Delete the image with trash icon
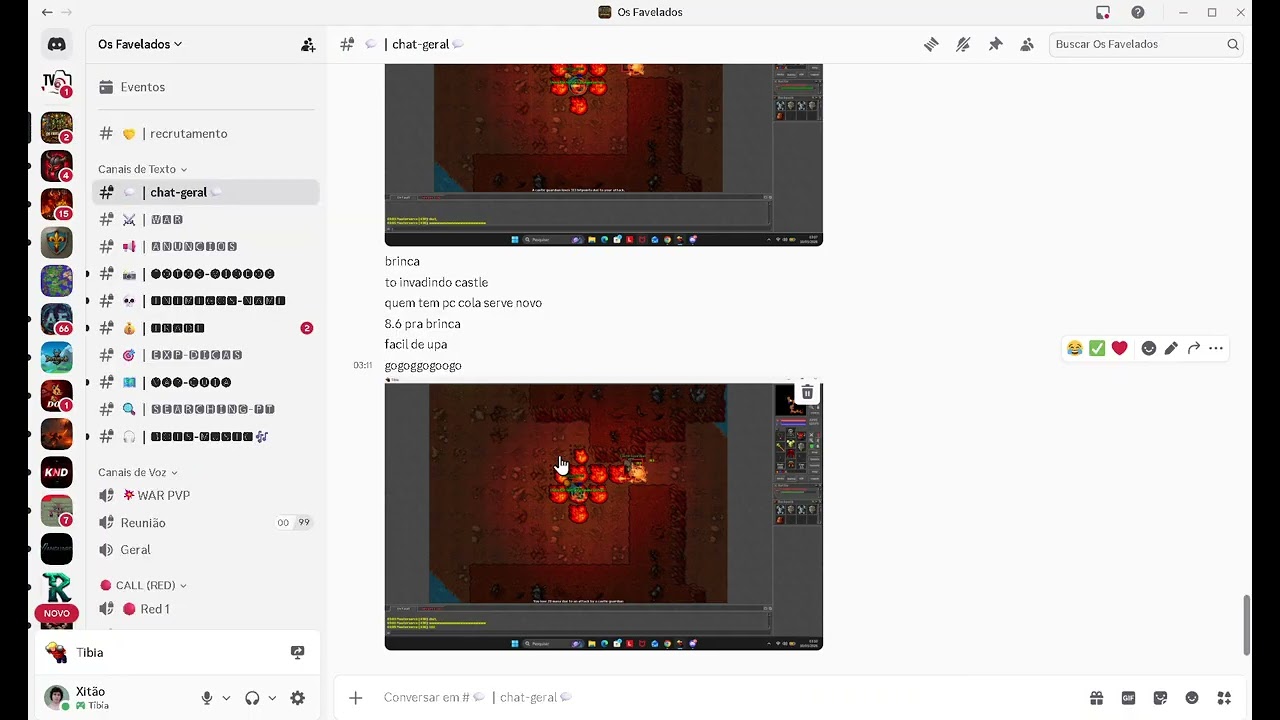 tap(807, 393)
